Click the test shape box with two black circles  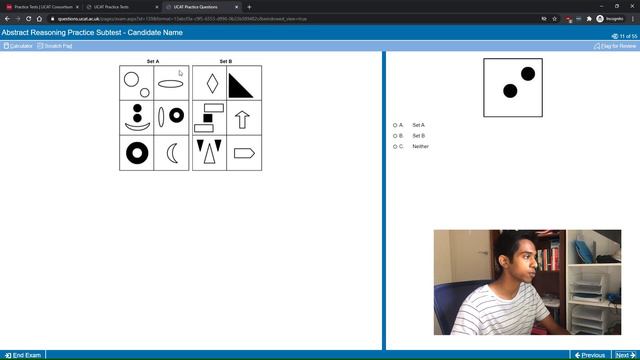(513, 87)
